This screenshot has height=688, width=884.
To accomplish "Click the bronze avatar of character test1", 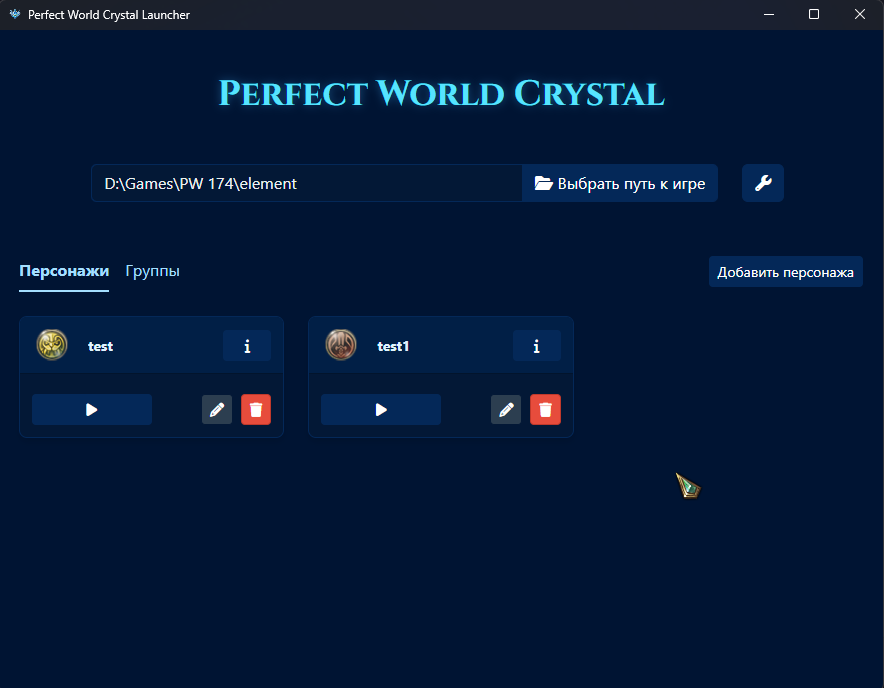I will coord(341,345).
